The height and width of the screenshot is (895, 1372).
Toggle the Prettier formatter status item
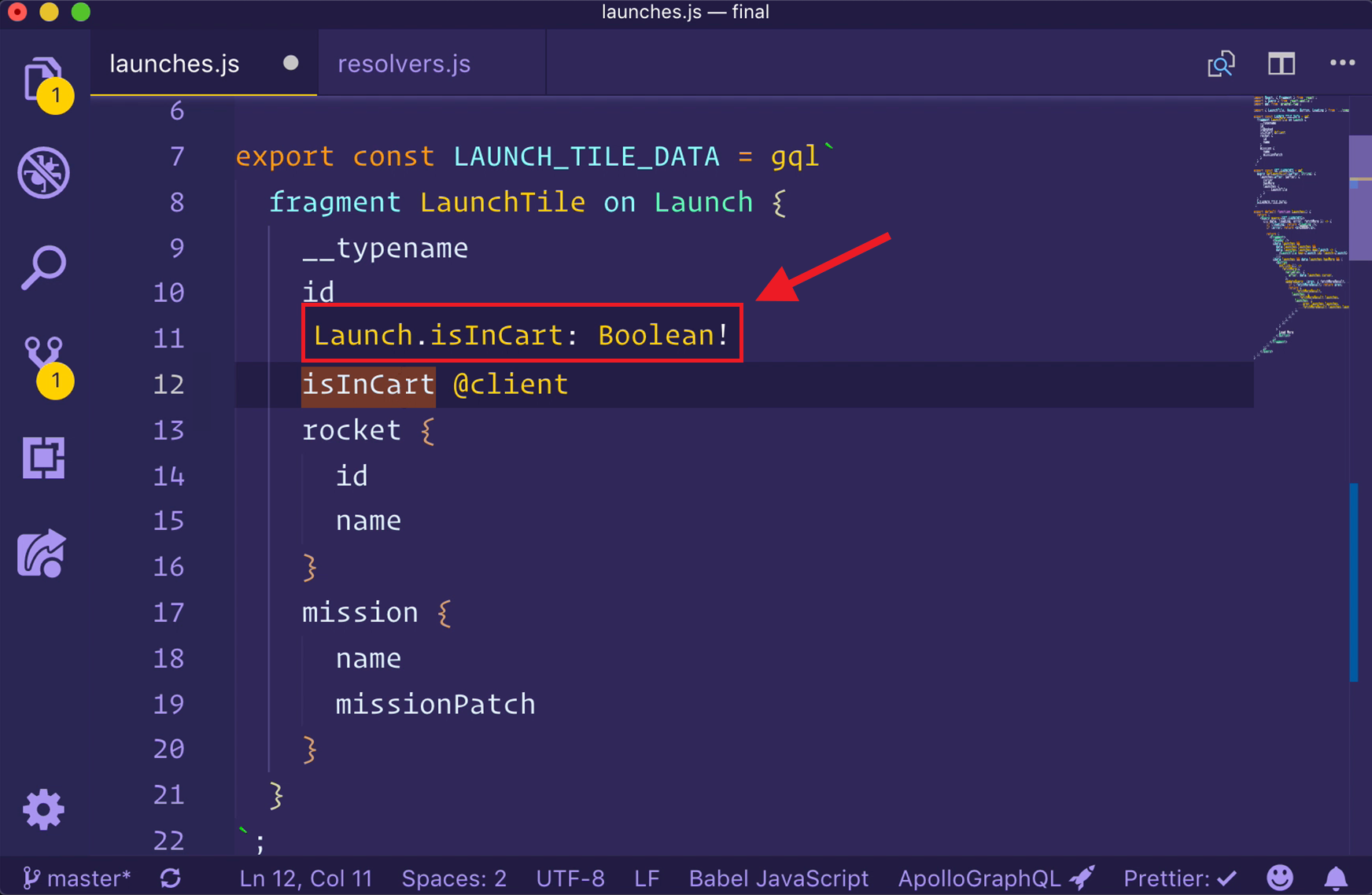pos(1179,878)
